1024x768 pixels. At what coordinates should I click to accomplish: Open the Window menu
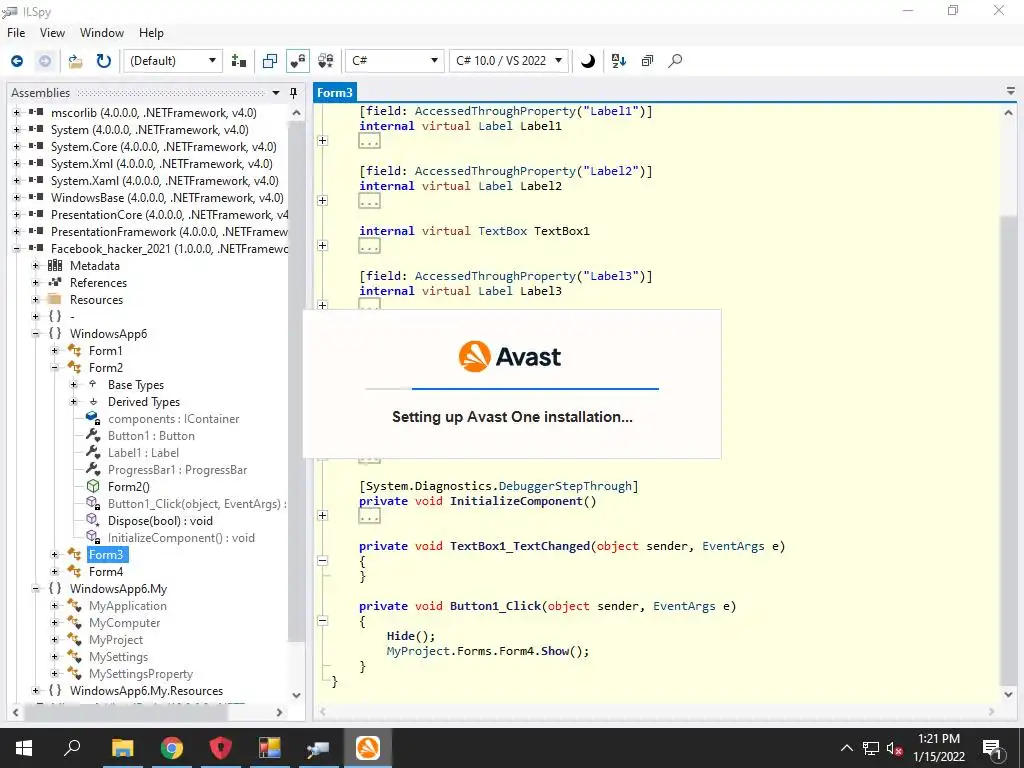point(102,33)
